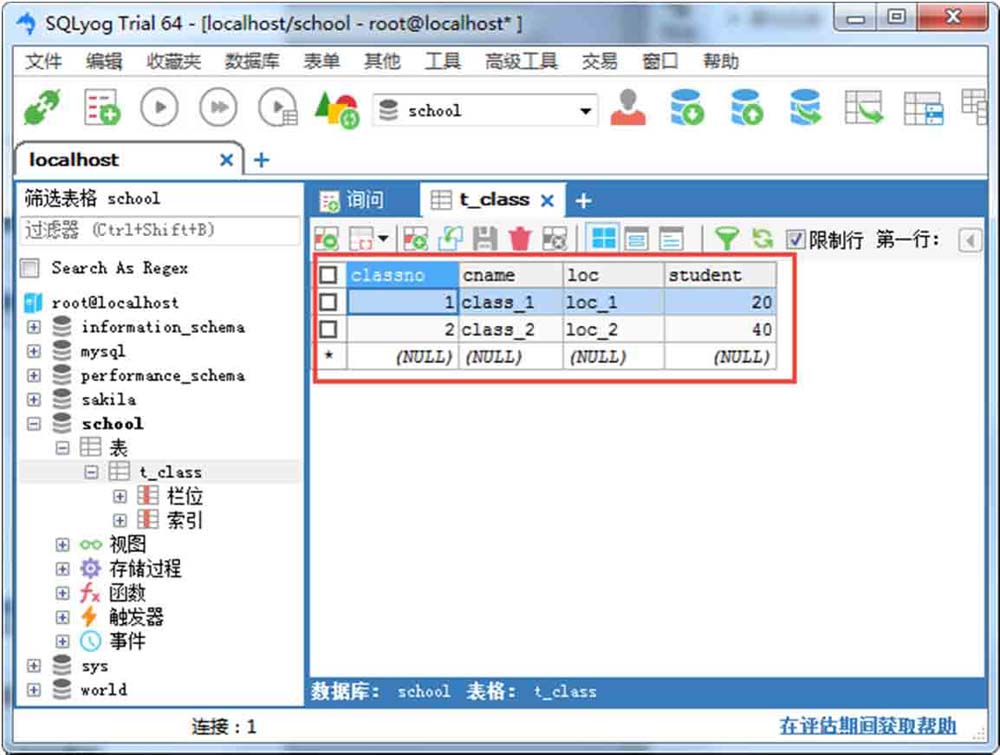
Task: Open the 高级工具 menu
Action: point(521,61)
